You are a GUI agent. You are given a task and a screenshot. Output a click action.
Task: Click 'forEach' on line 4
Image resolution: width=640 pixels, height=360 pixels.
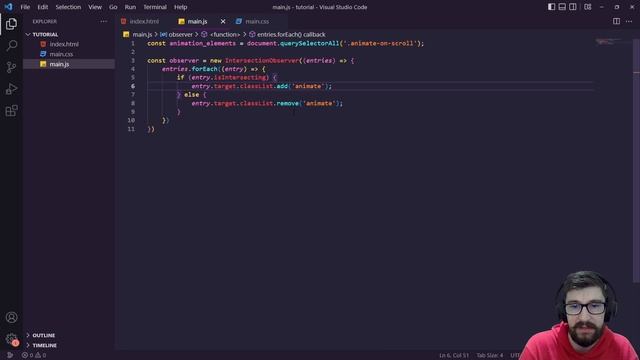[x=204, y=69]
